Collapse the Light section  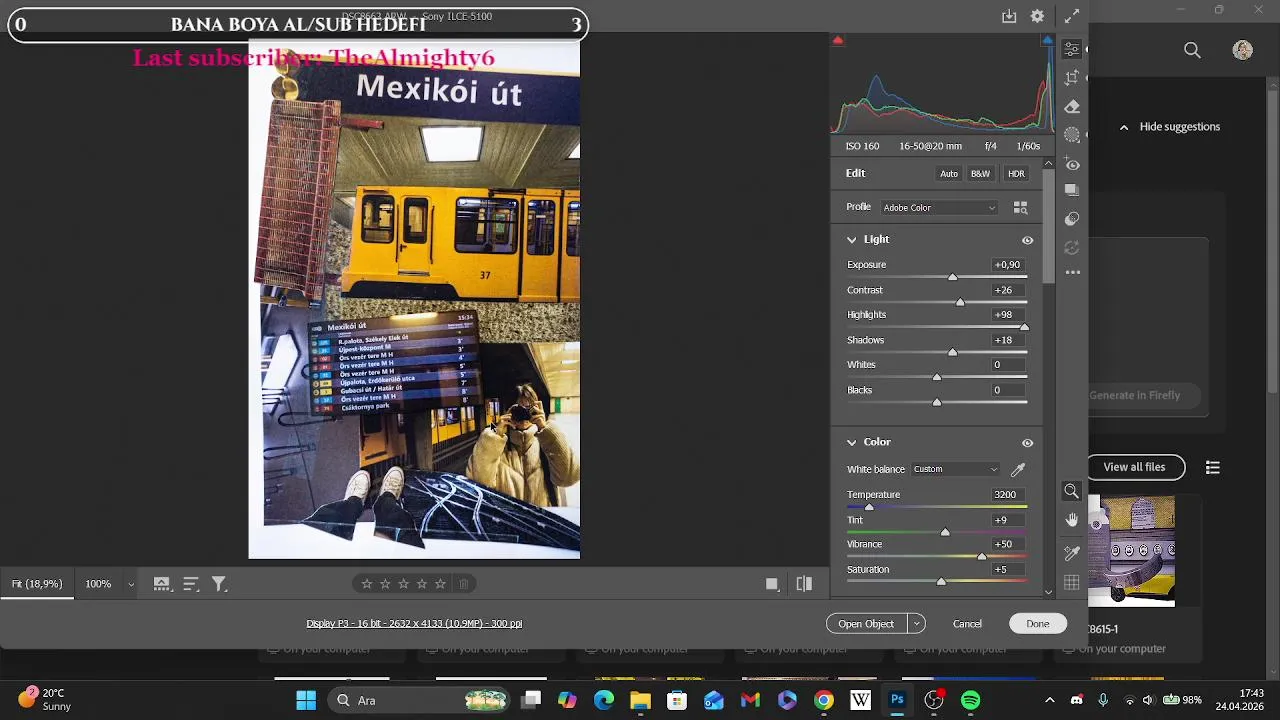852,240
